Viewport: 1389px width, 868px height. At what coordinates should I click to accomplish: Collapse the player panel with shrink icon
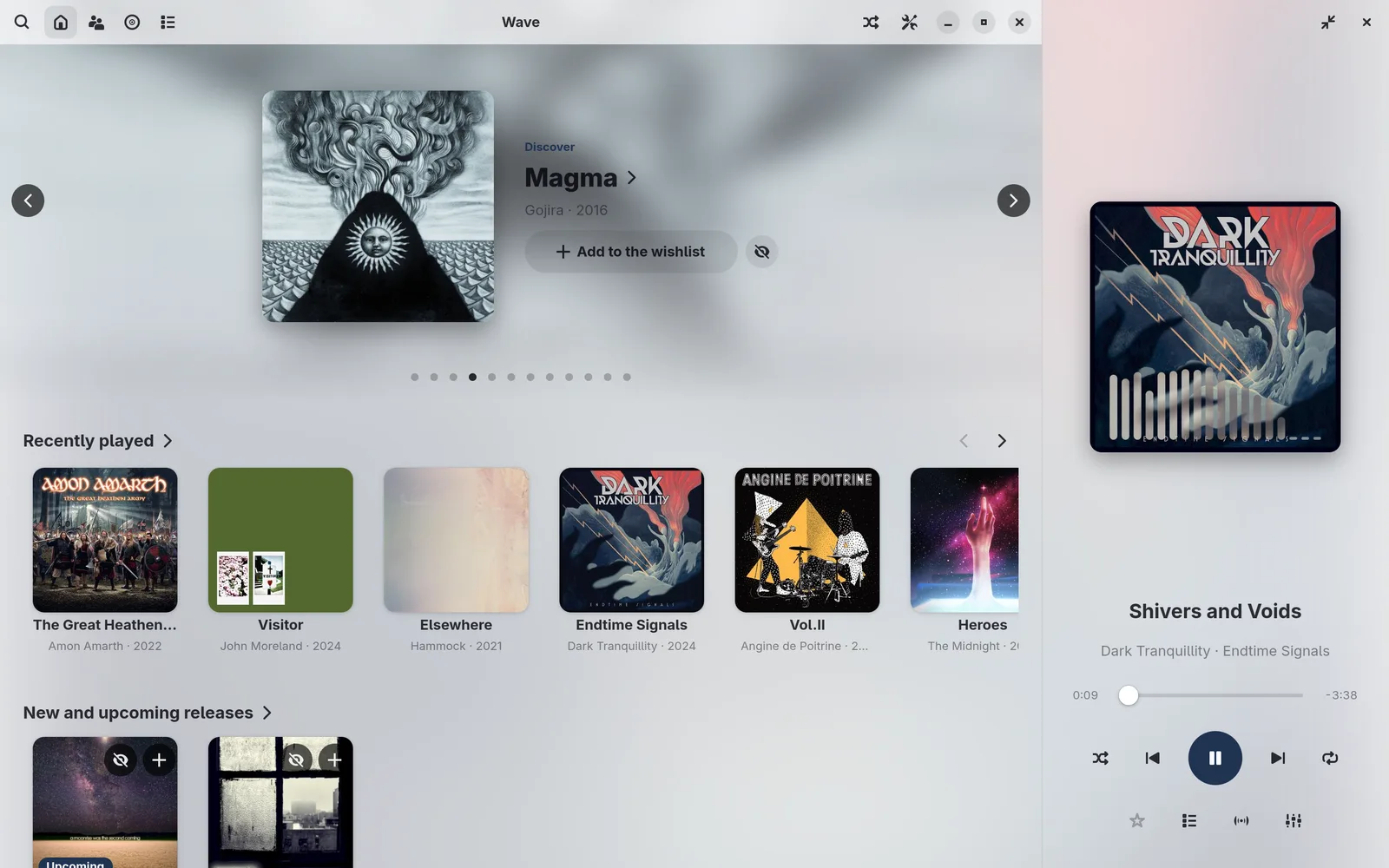coord(1328,23)
